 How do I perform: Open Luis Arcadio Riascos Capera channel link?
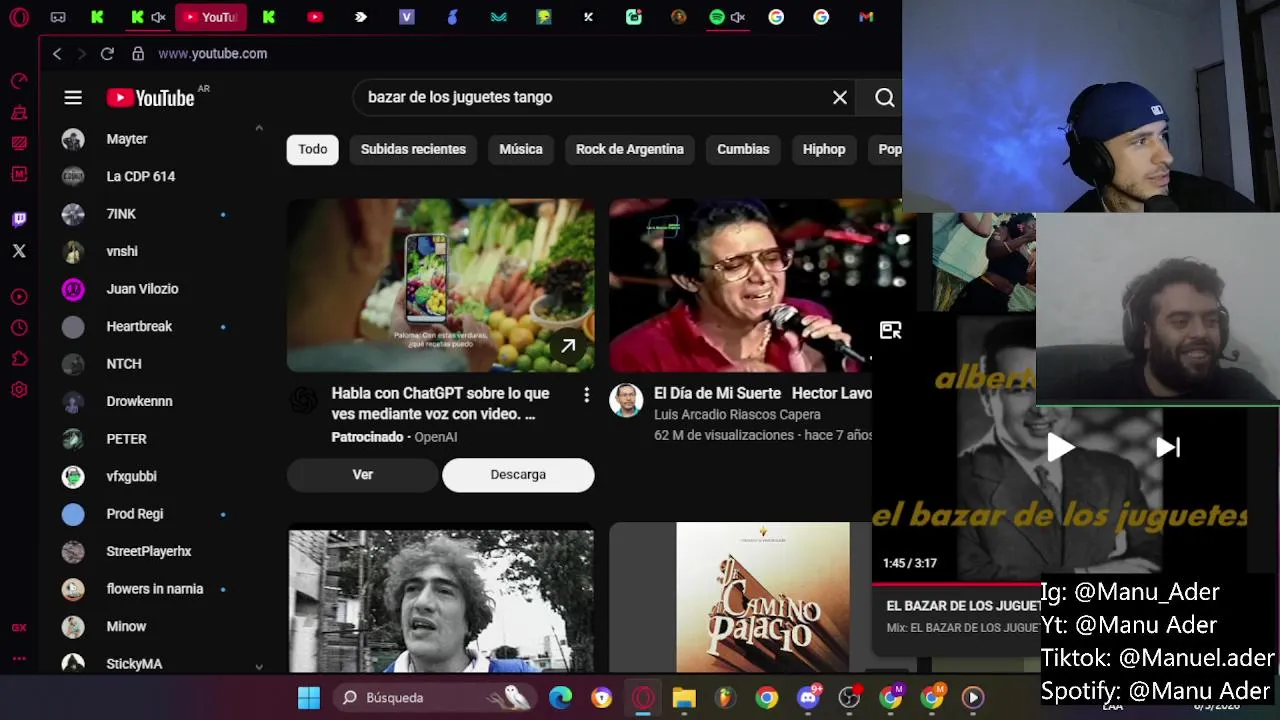737,415
